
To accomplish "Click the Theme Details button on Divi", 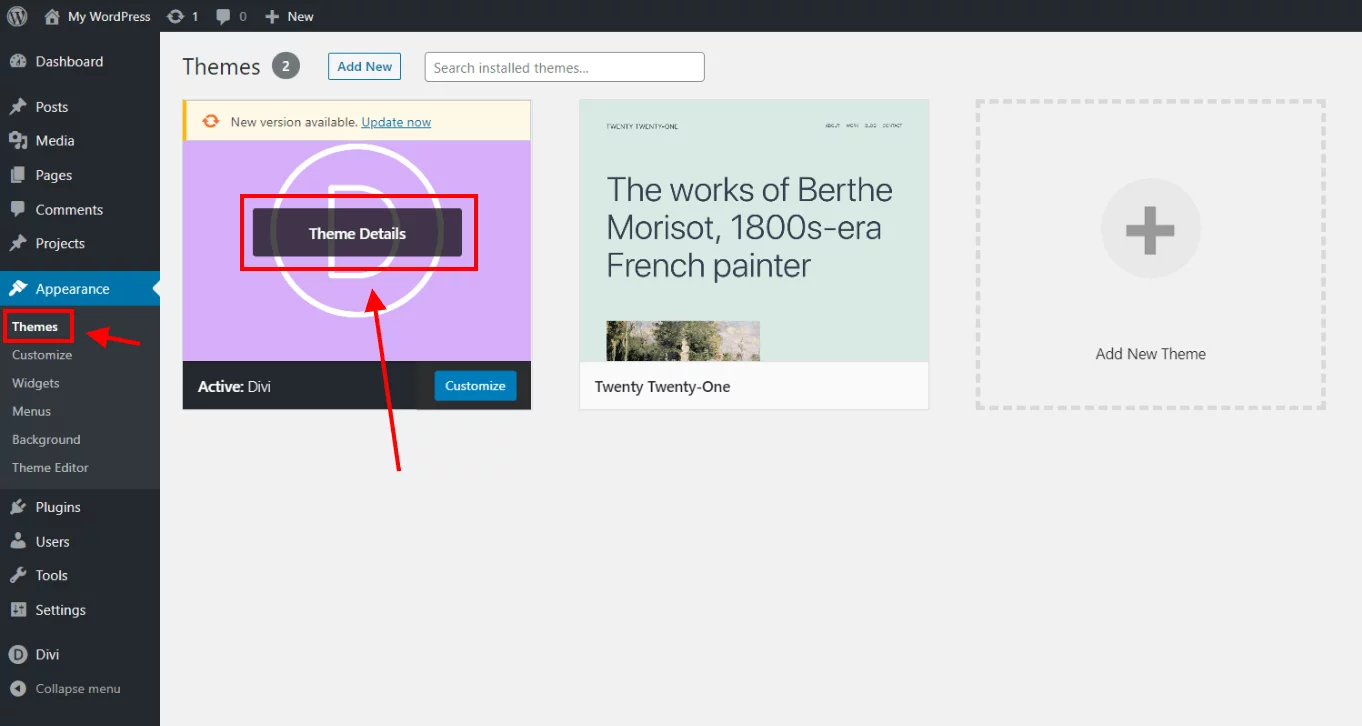I will coord(357,233).
